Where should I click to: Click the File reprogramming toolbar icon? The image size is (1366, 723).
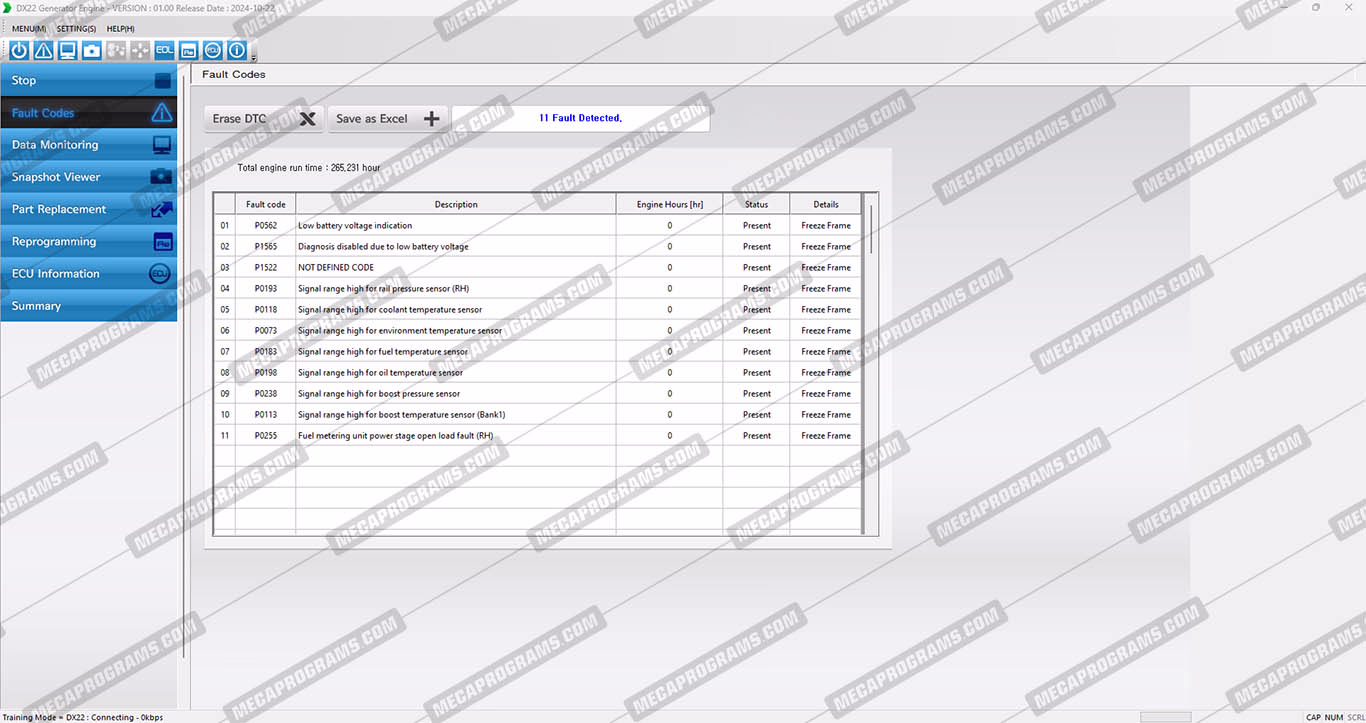(188, 50)
